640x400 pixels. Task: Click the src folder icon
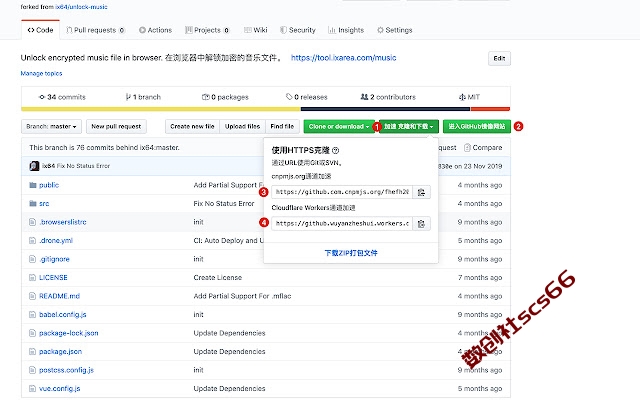click(x=33, y=203)
